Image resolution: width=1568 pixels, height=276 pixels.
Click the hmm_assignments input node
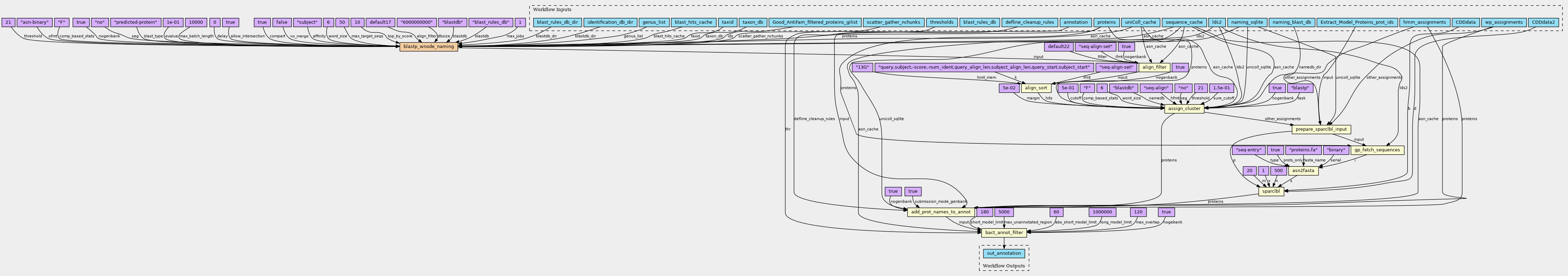pyautogui.click(x=1423, y=22)
